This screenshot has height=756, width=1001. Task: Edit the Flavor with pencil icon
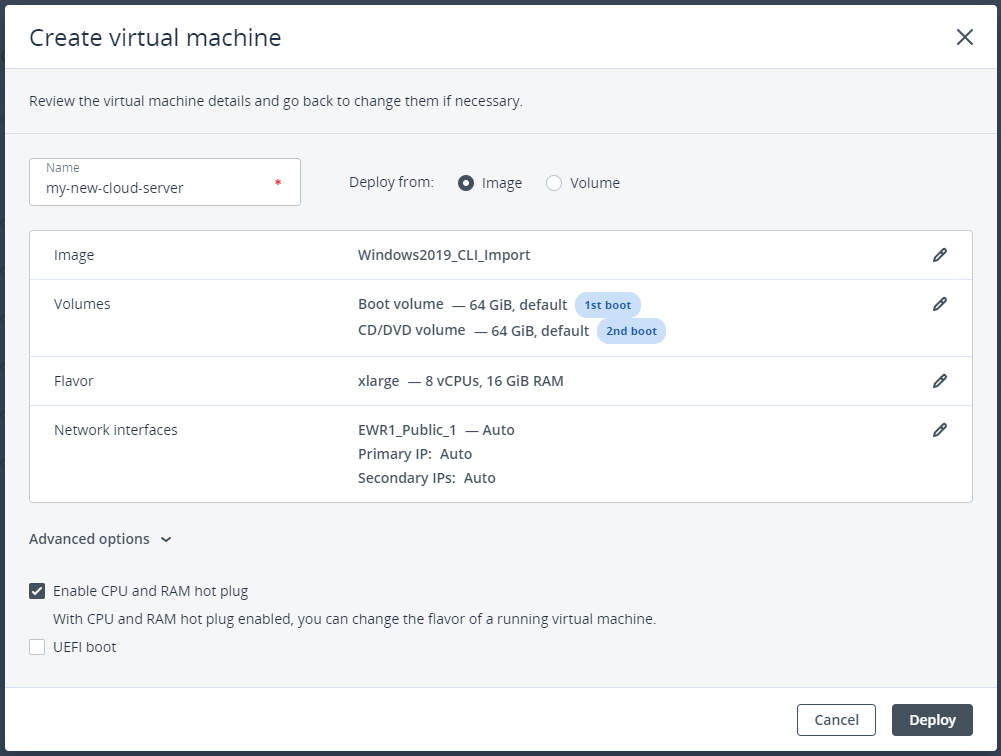click(939, 381)
